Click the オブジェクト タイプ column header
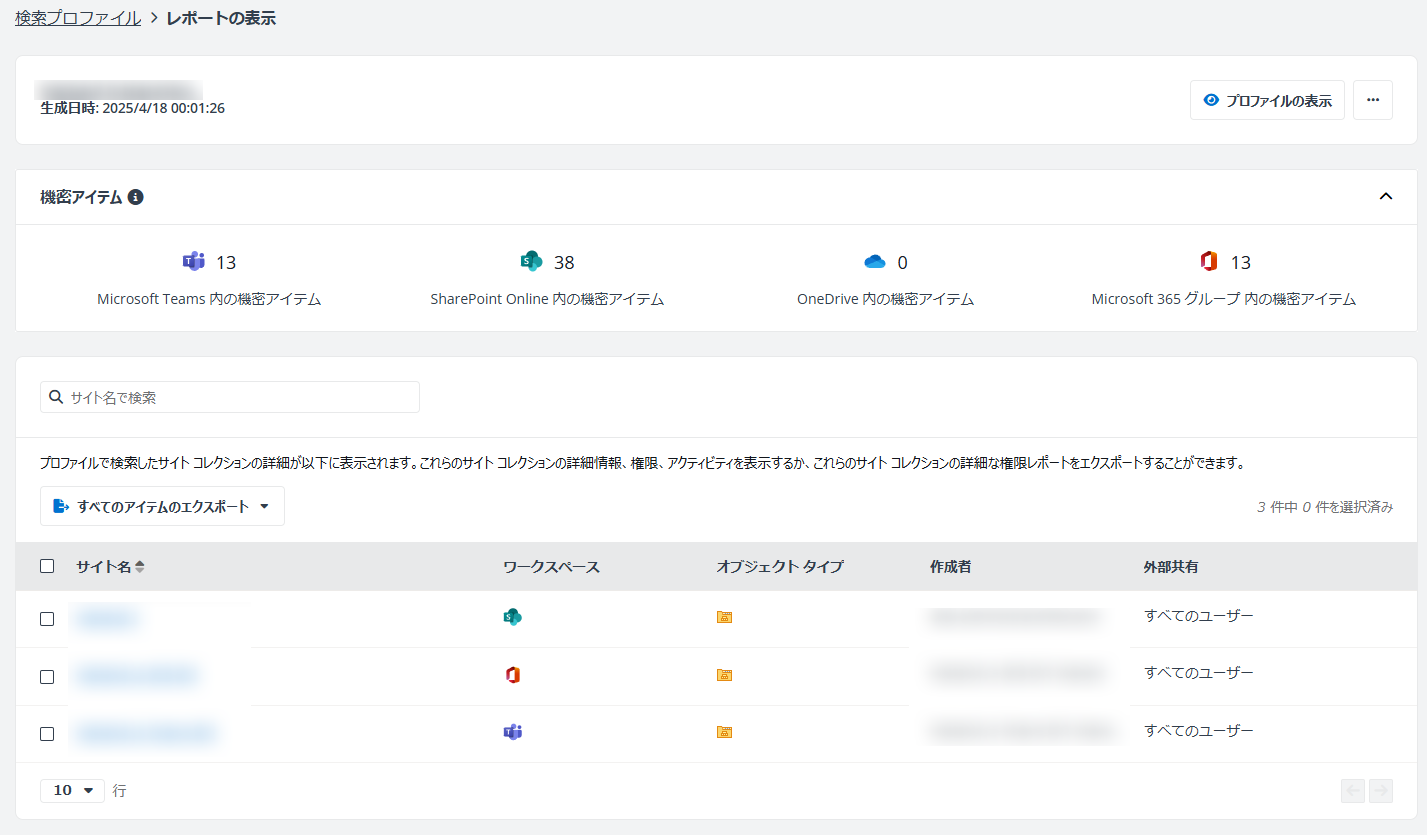 [780, 567]
